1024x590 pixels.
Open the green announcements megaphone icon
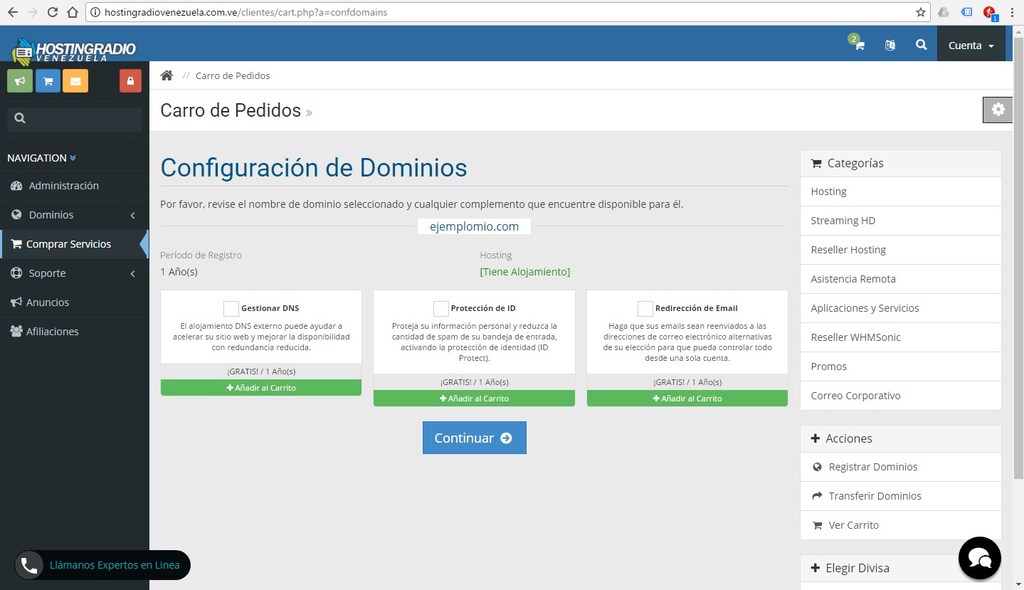click(x=20, y=80)
